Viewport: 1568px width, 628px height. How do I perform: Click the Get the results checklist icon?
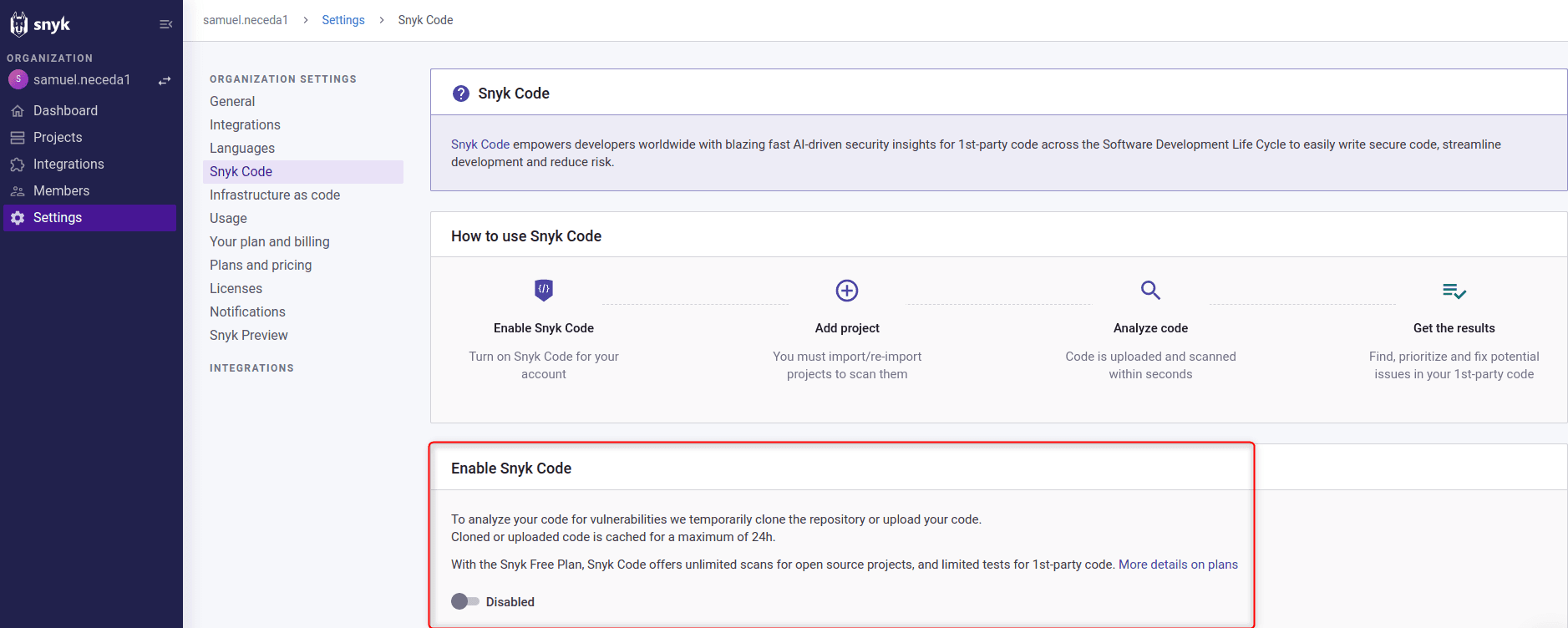[x=1454, y=291]
